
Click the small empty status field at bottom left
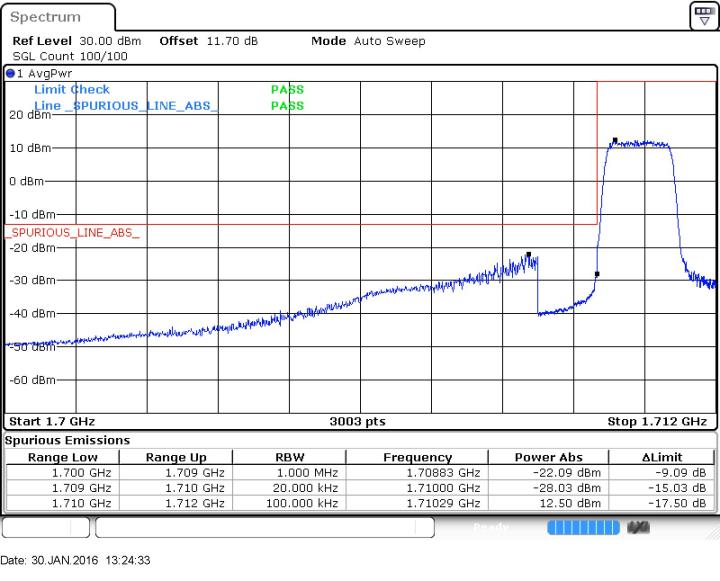click(x=45, y=527)
